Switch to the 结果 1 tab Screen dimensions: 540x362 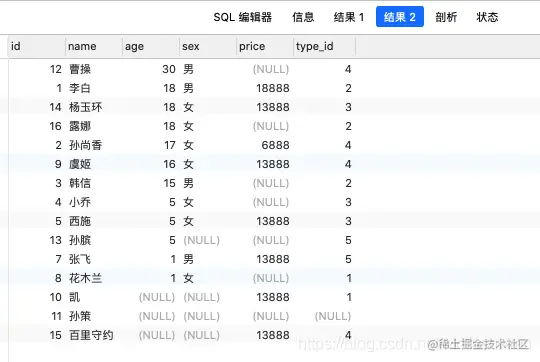click(349, 17)
